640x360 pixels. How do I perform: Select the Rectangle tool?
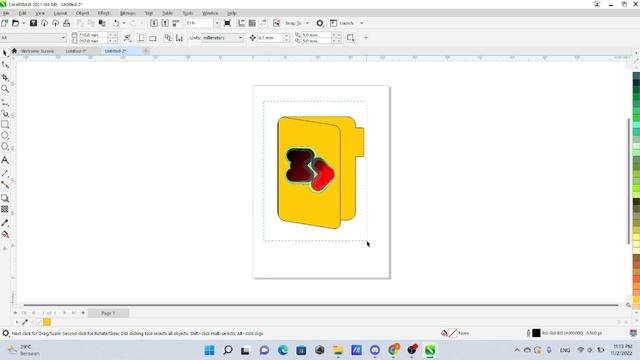coord(5,124)
